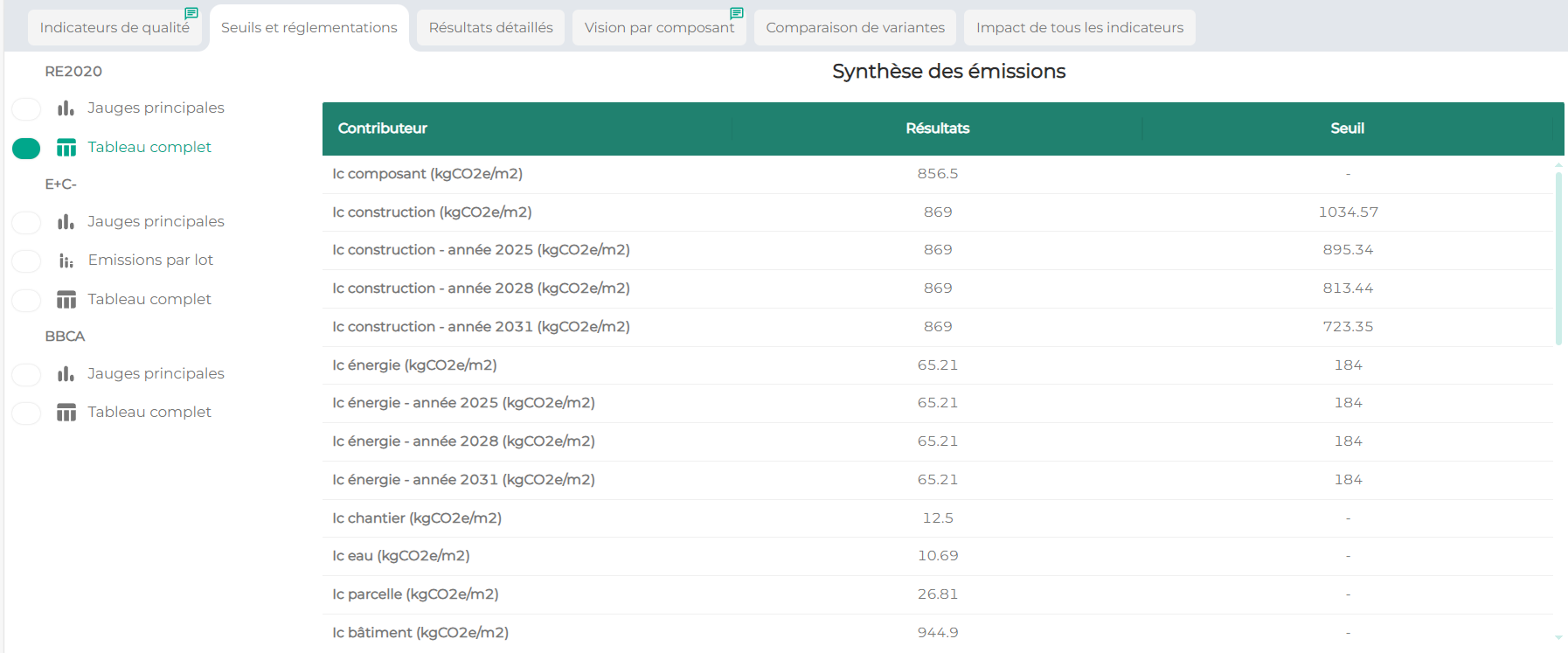Click the BBCA Tableau complet table icon

(66, 413)
